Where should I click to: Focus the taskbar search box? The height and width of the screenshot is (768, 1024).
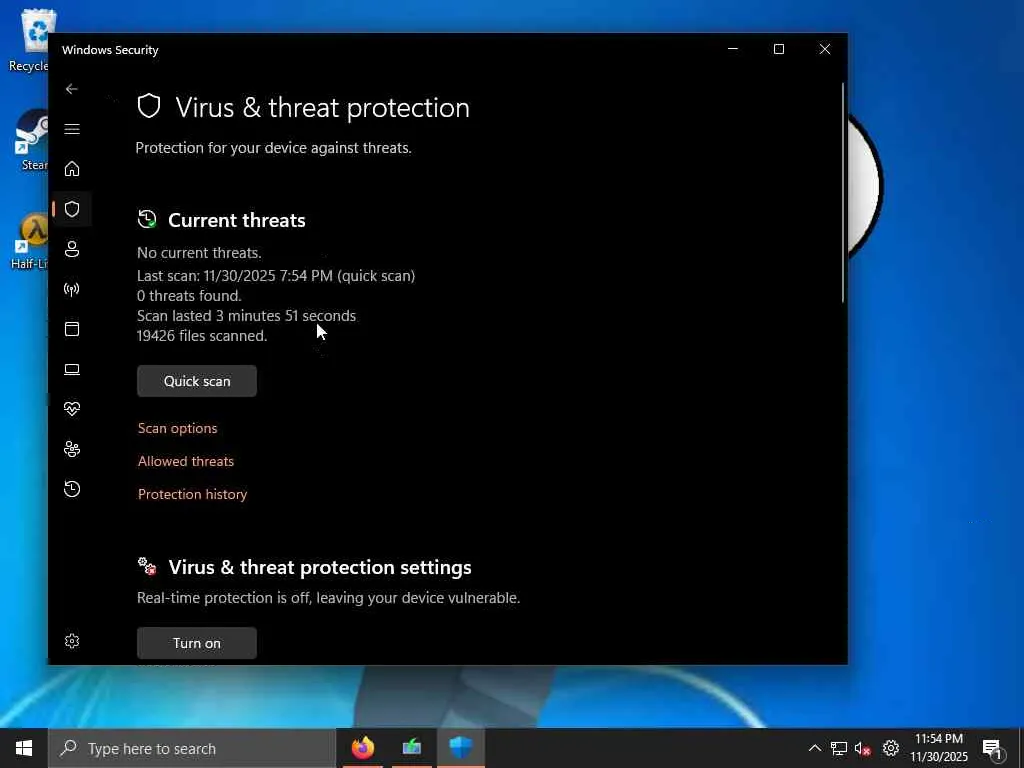tap(191, 748)
